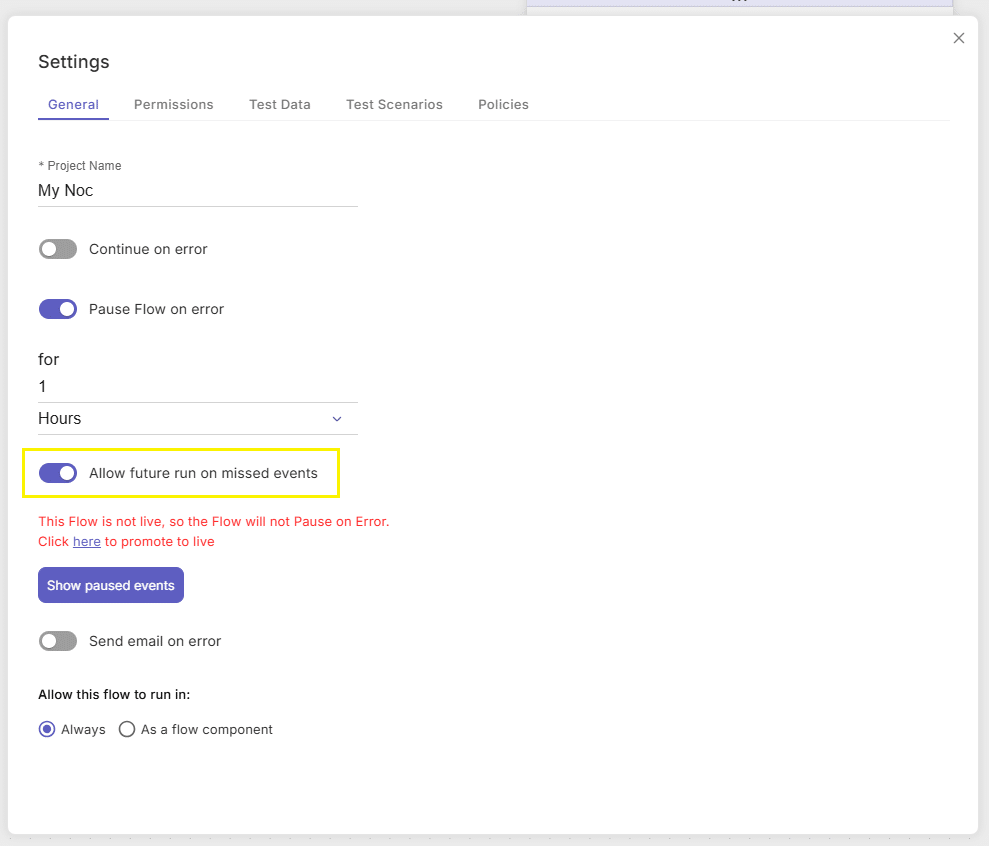The height and width of the screenshot is (846, 989).
Task: Open the Test Data tab
Action: 279,105
